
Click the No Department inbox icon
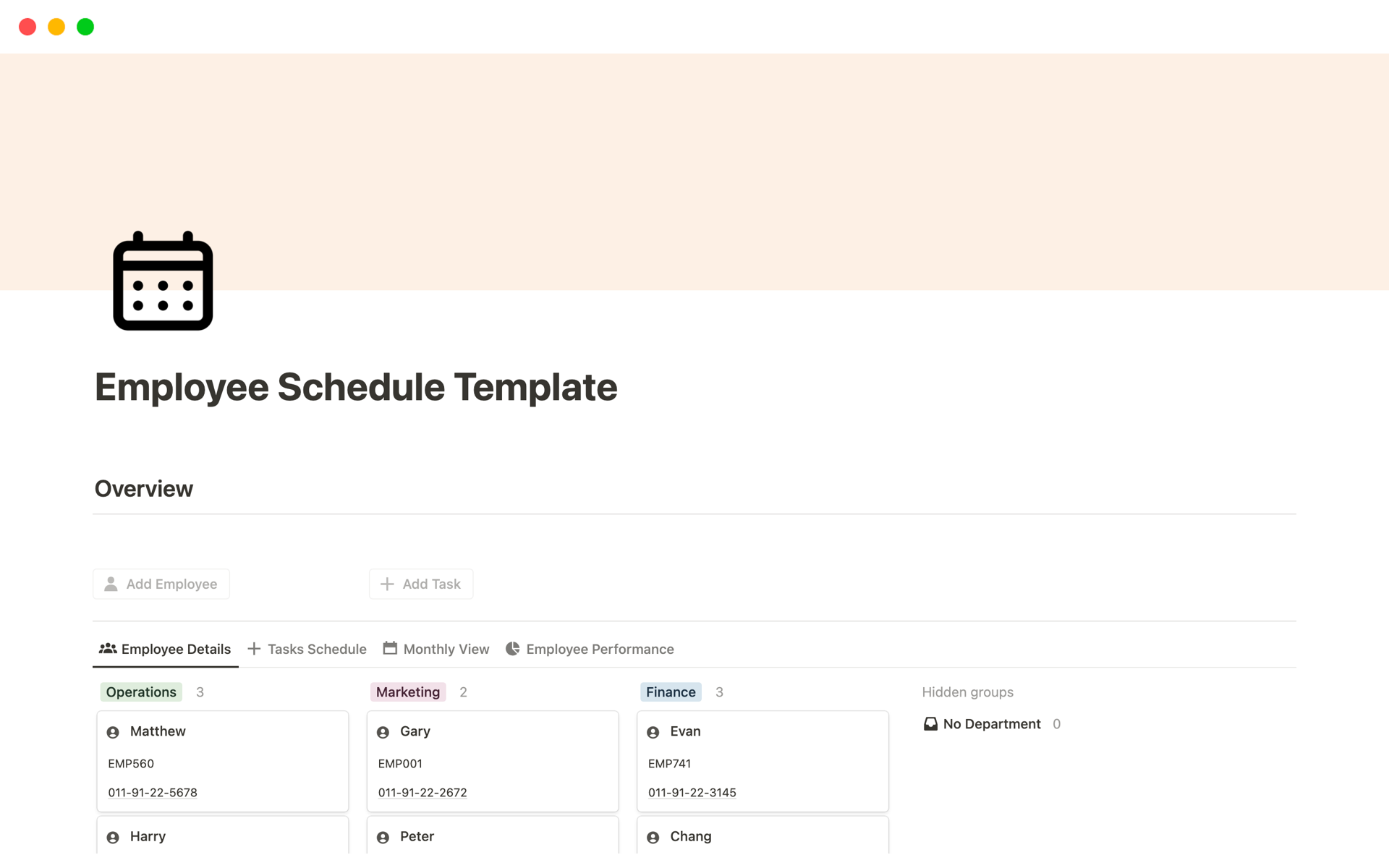coord(930,724)
